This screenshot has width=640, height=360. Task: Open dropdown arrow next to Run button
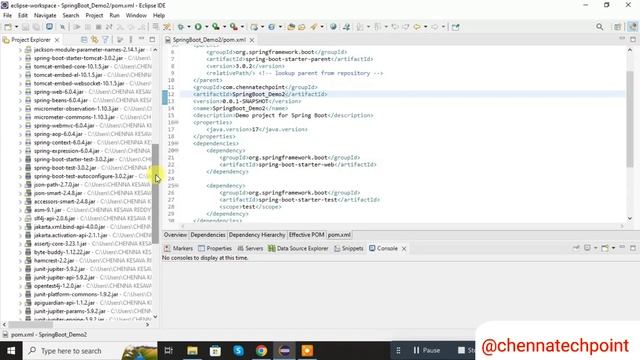click(207, 27)
